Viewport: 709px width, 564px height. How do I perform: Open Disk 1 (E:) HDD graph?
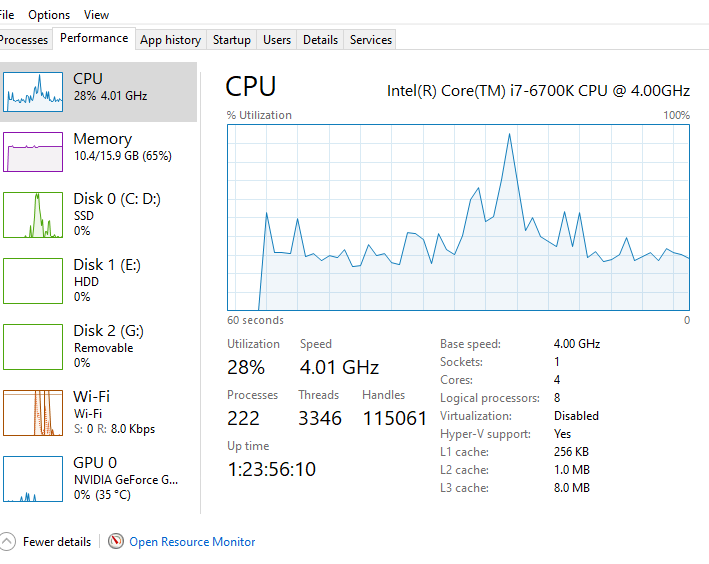(x=33, y=281)
